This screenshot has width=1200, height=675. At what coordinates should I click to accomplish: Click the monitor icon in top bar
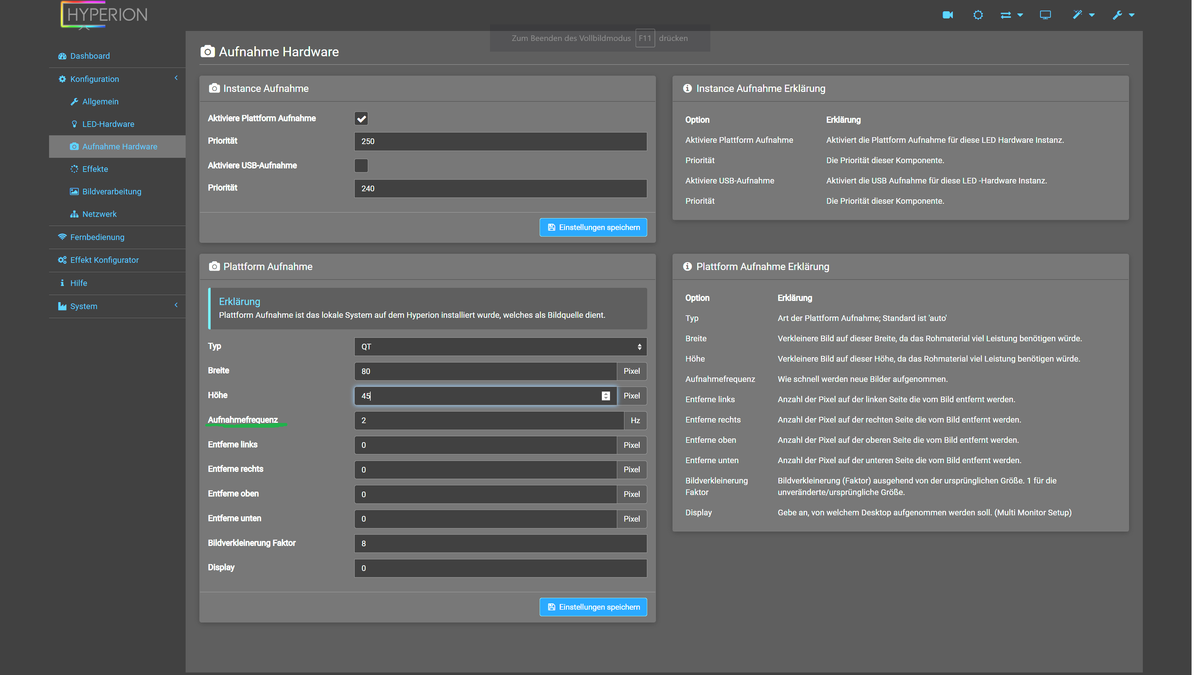pyautogui.click(x=1045, y=15)
